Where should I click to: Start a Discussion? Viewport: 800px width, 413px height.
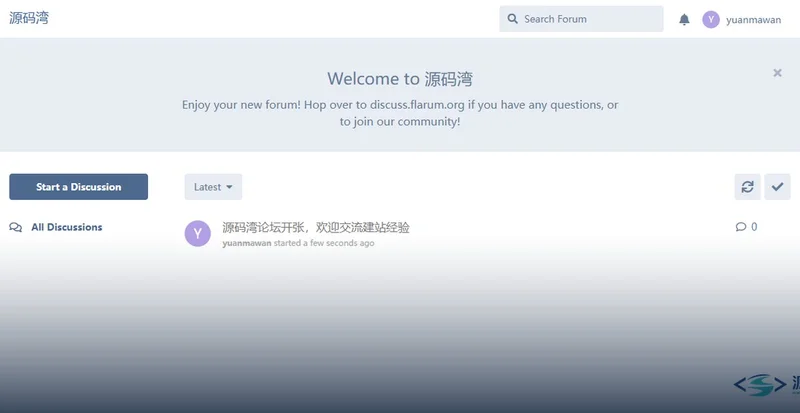(79, 187)
